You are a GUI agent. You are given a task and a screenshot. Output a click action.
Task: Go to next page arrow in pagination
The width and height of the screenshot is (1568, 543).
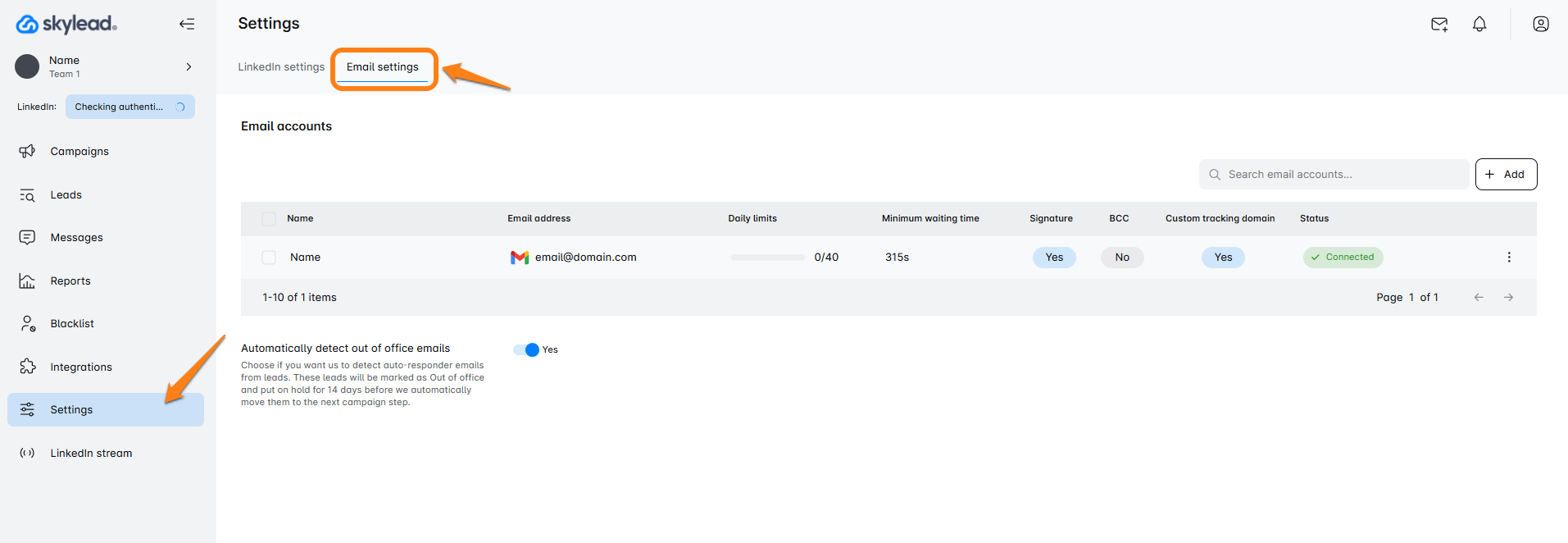click(1507, 298)
